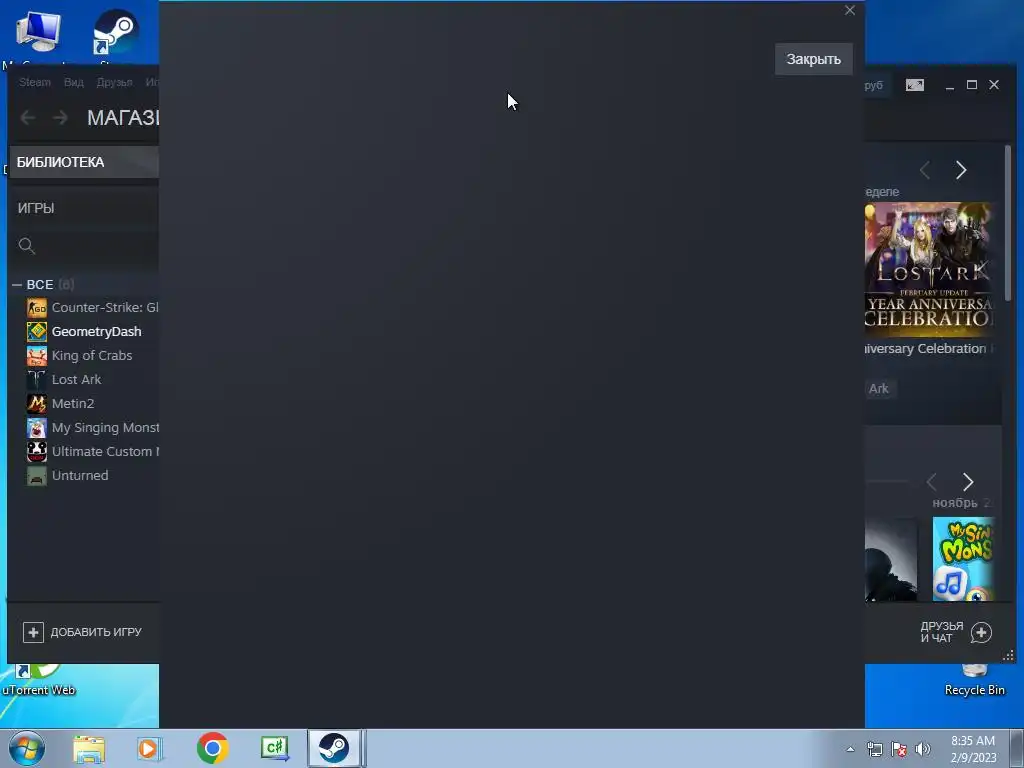Viewport: 1024px width, 768px height.
Task: Open the ИГРЫ filter dropdown
Action: [x=84, y=208]
